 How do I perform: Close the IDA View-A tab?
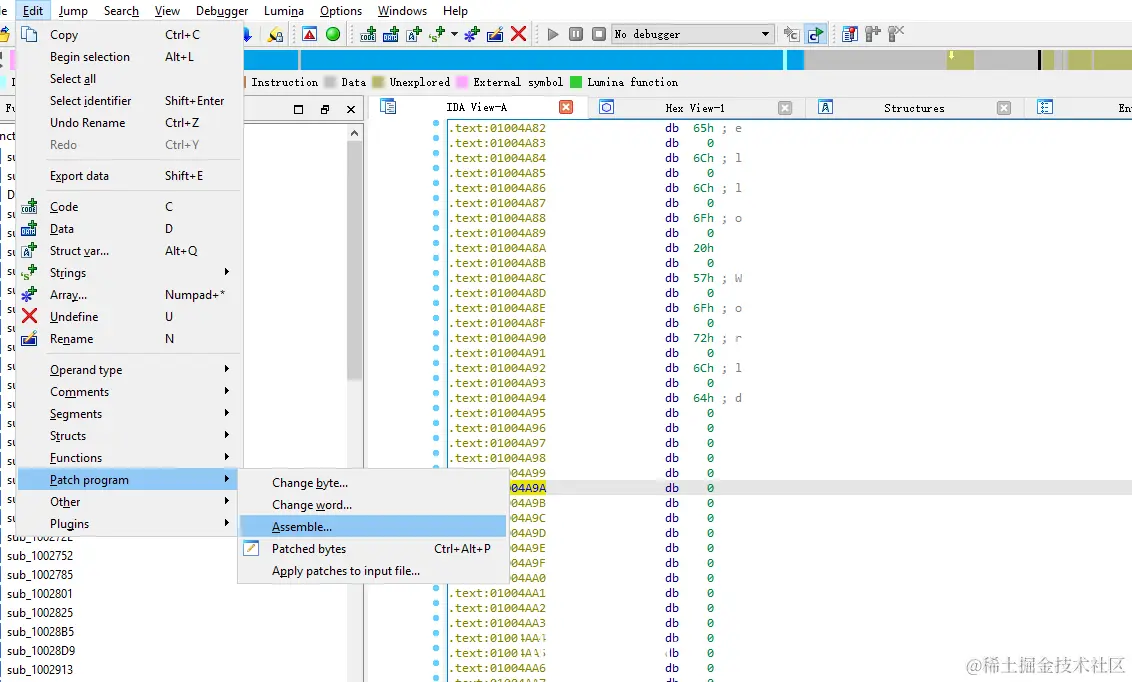coord(566,108)
